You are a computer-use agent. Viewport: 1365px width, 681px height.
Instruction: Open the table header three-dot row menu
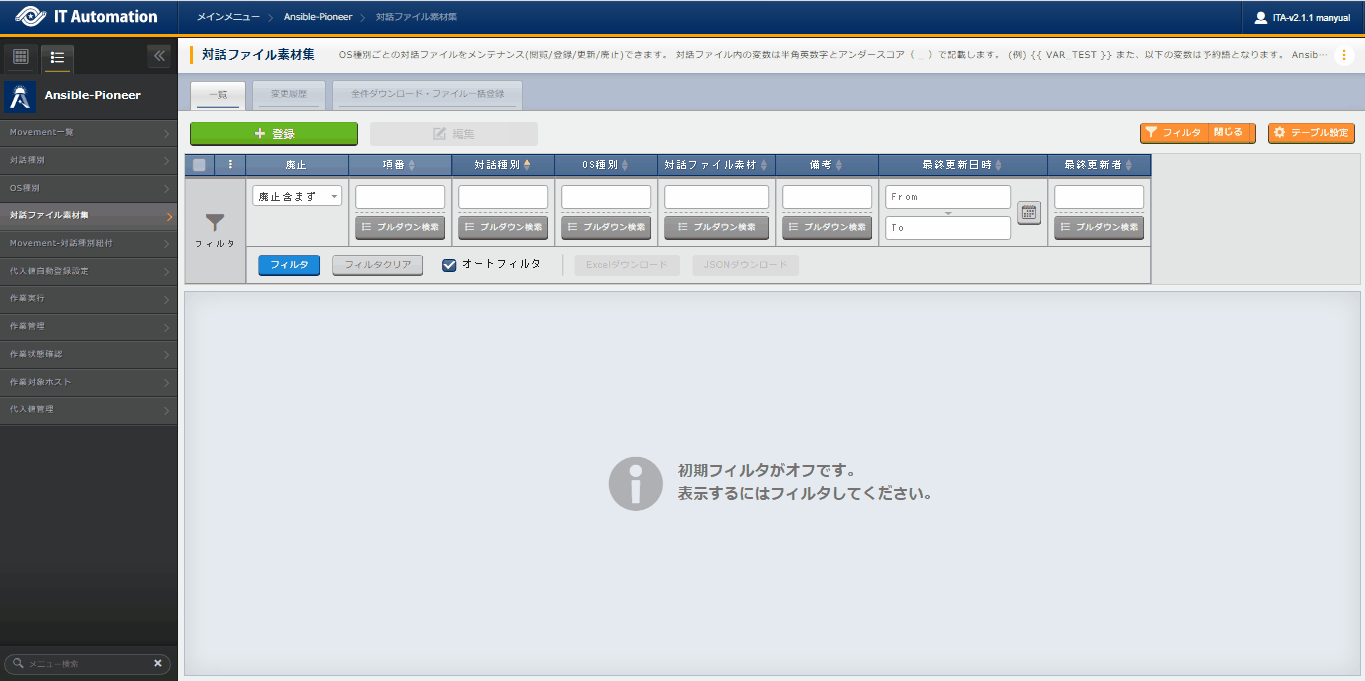coord(230,165)
